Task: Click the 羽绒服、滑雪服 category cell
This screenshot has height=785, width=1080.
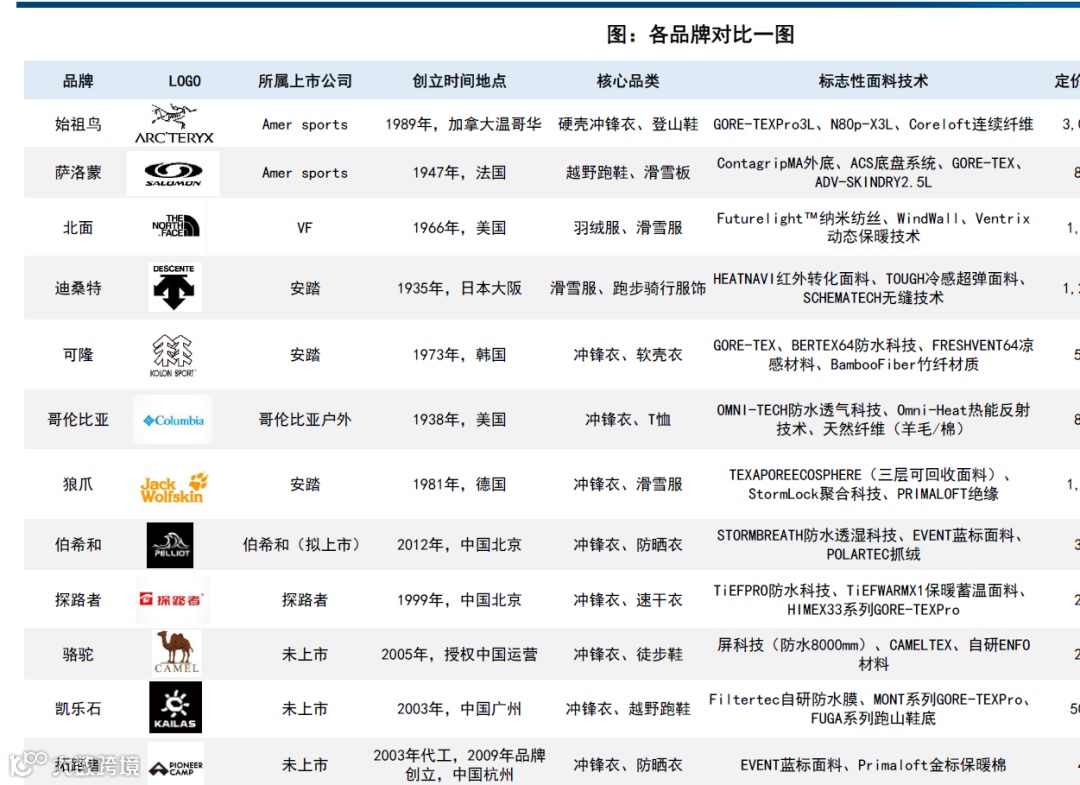Action: [x=628, y=228]
